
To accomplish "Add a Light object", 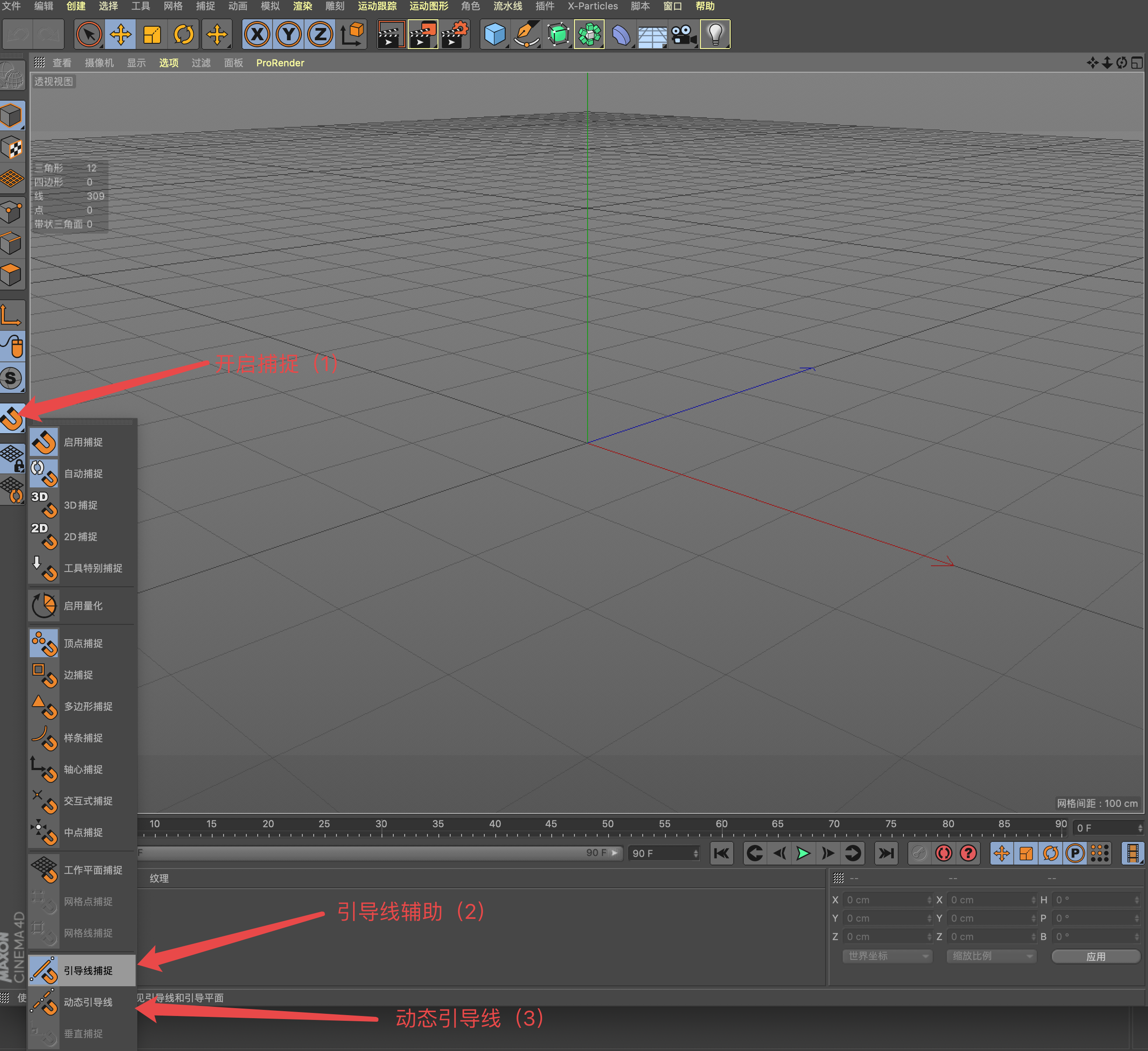I will pyautogui.click(x=715, y=35).
